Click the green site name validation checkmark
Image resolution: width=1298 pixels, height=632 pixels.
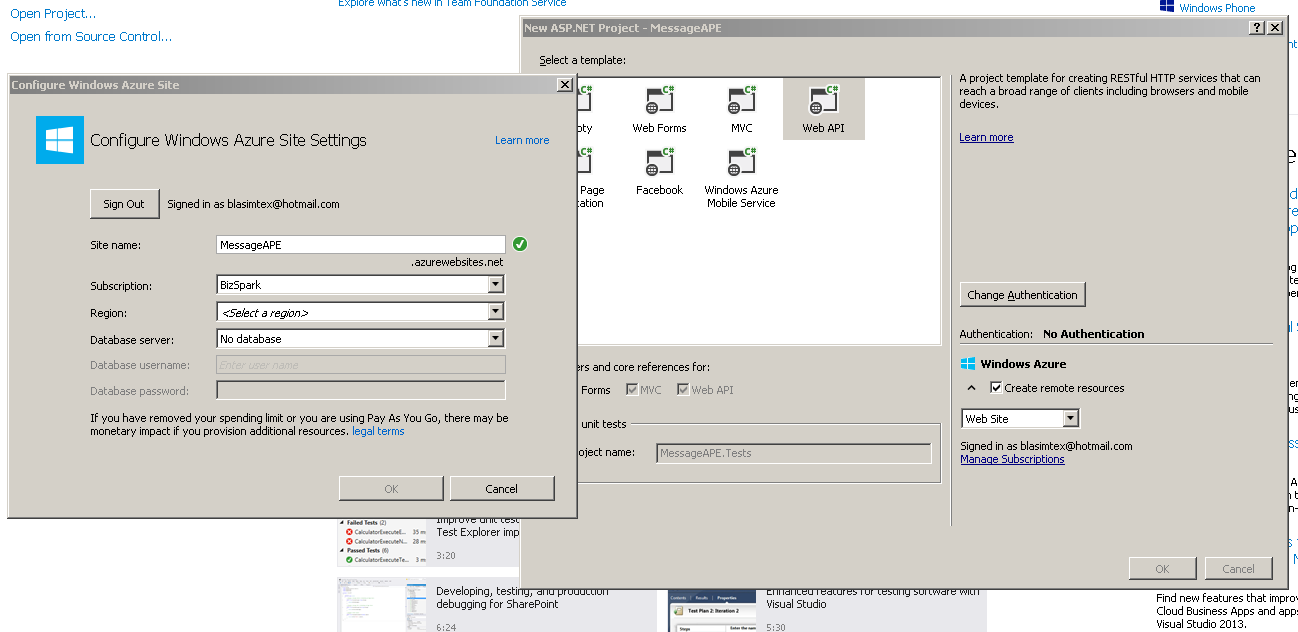point(520,244)
